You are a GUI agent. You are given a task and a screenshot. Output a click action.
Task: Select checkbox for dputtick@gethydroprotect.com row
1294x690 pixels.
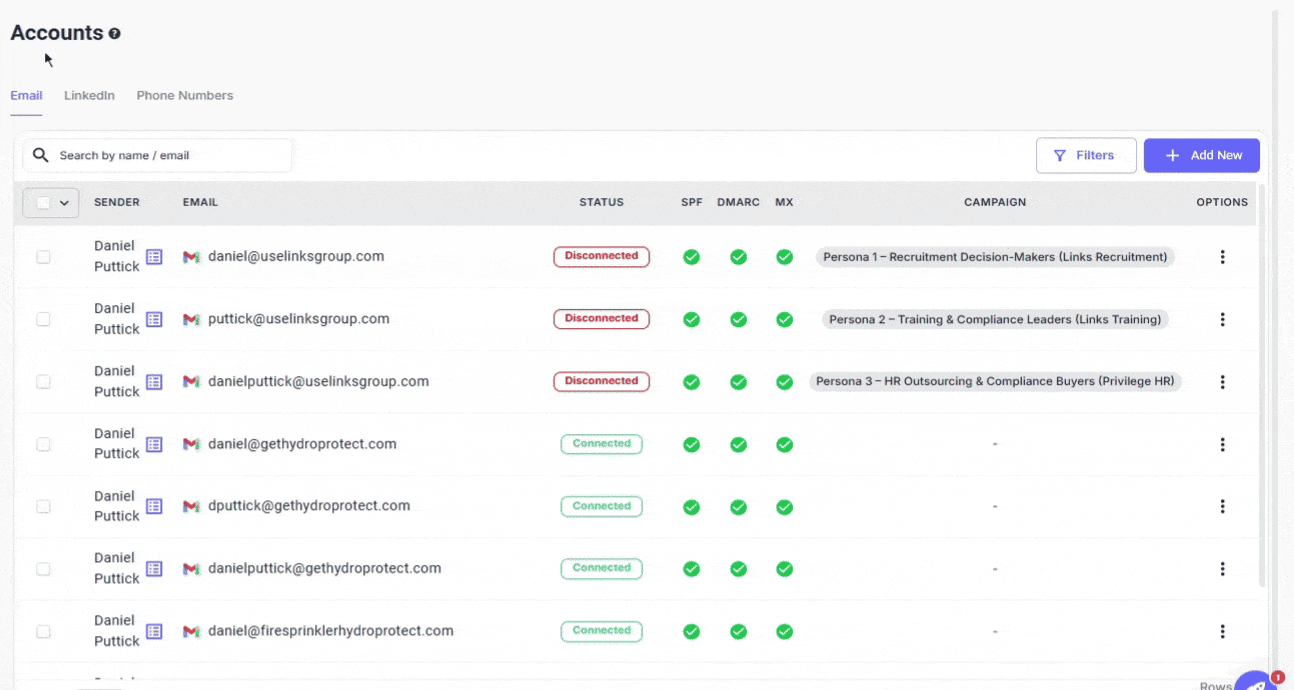tap(43, 507)
